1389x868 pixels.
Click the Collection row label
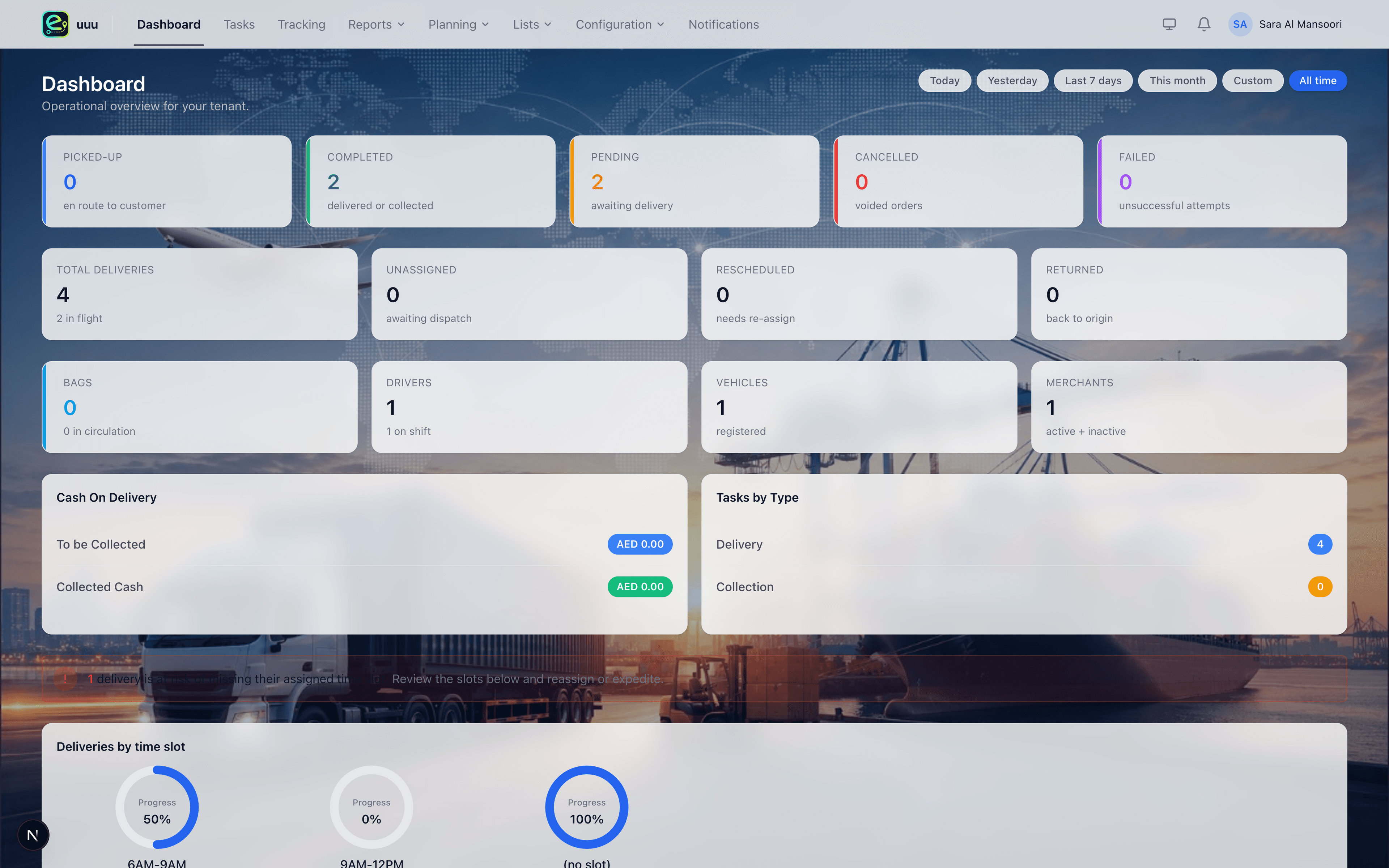pos(744,587)
